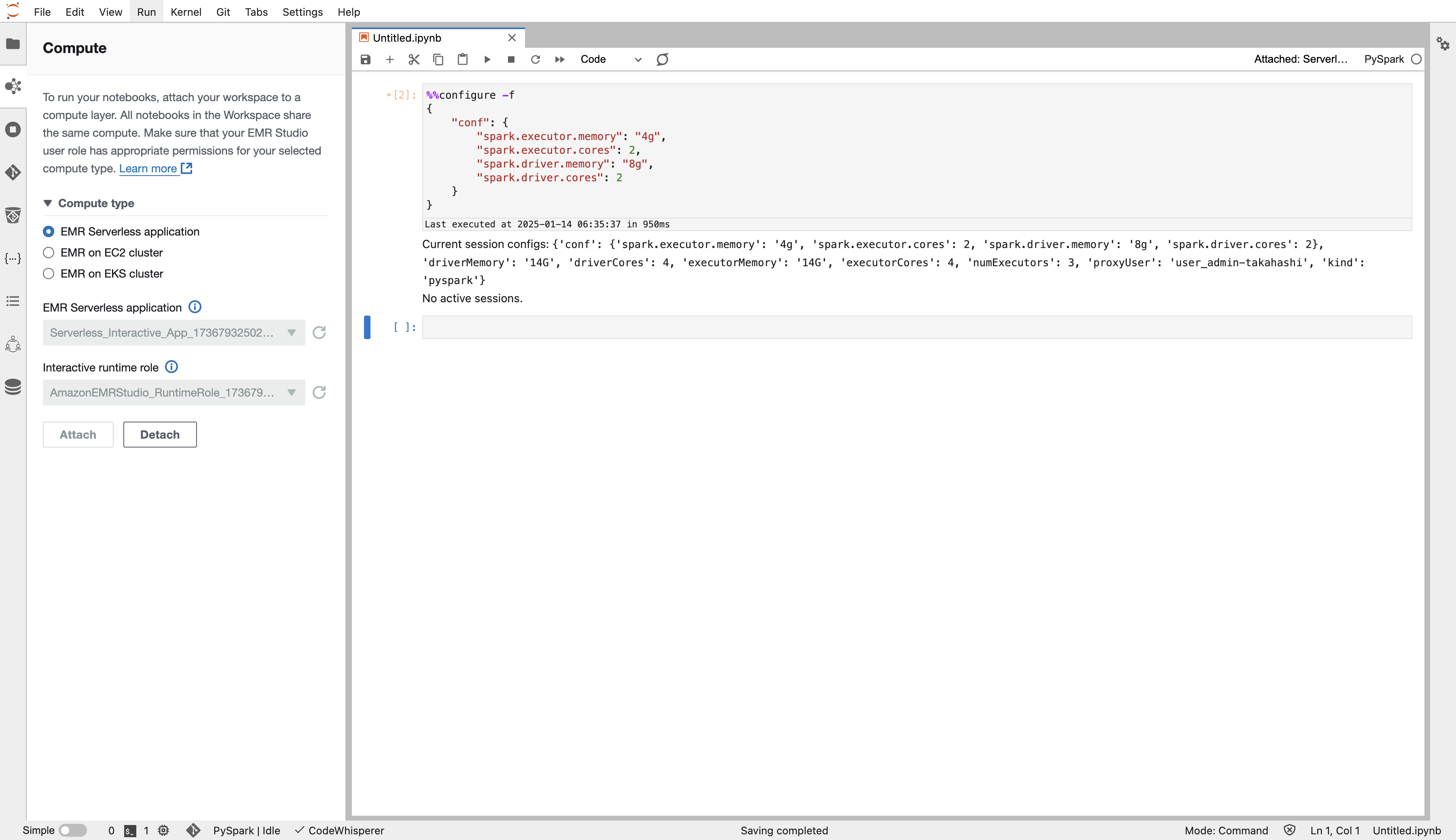The height and width of the screenshot is (840, 1456).
Task: Click the PySpark kernel status circle
Action: [1416, 59]
